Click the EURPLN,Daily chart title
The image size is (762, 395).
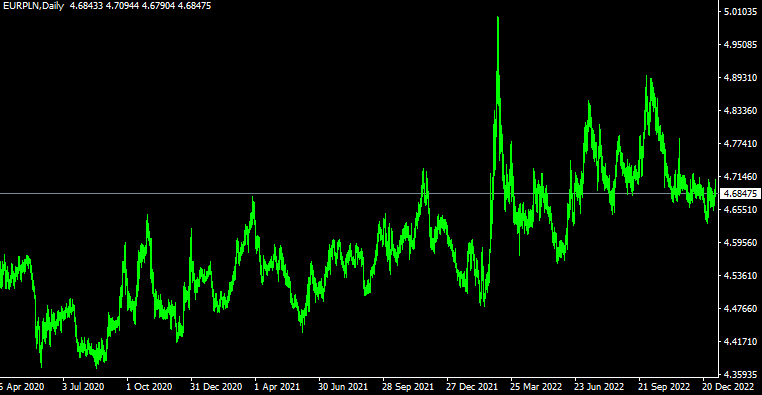pos(34,6)
